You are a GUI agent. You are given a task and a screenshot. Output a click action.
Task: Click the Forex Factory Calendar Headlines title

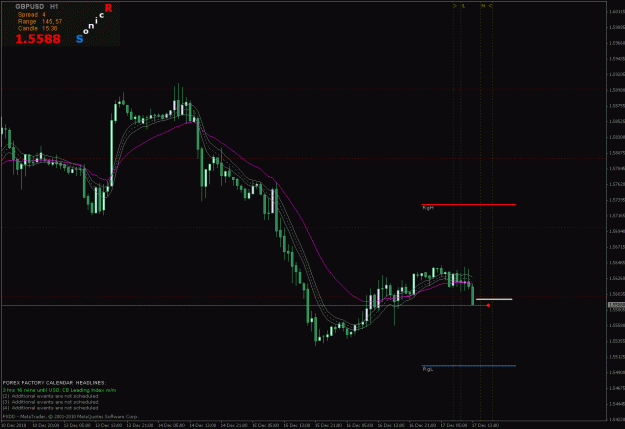click(54, 383)
